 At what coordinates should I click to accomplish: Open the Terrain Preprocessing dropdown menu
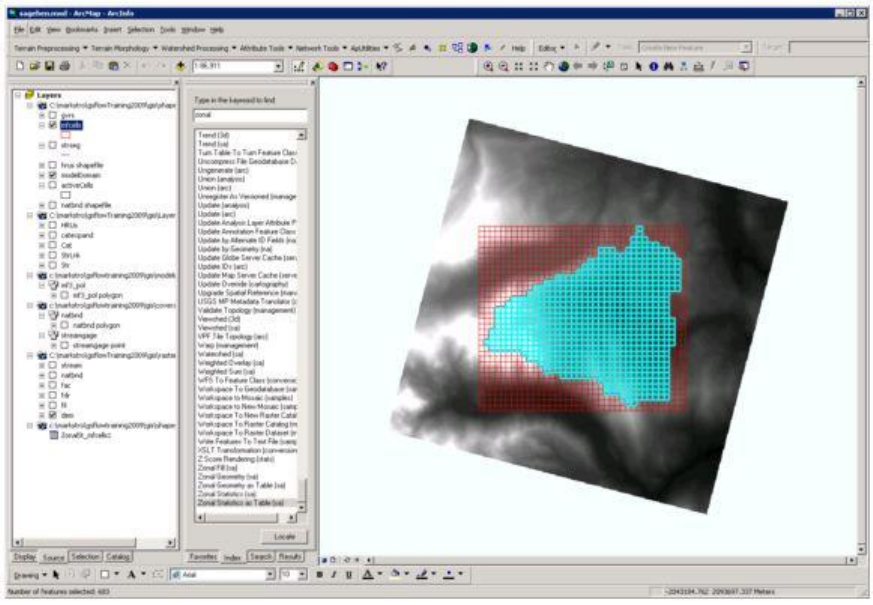pos(51,48)
